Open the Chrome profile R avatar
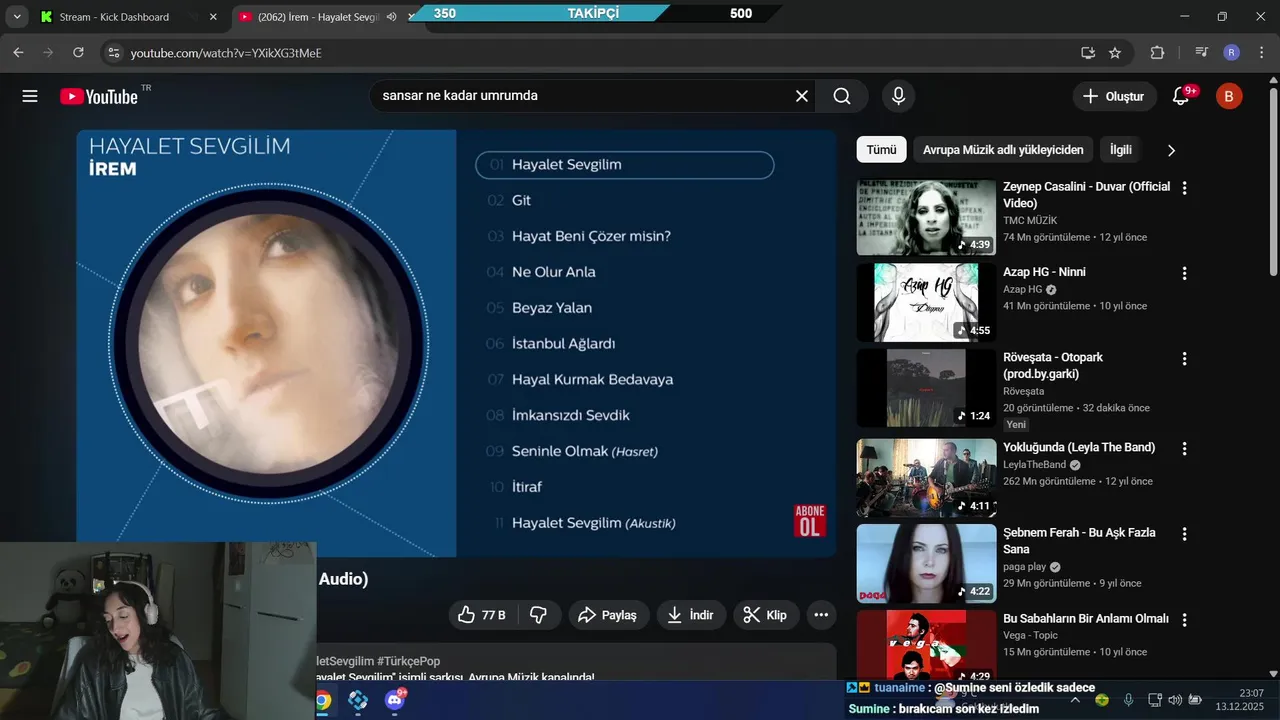1280x720 pixels. pyautogui.click(x=1231, y=52)
